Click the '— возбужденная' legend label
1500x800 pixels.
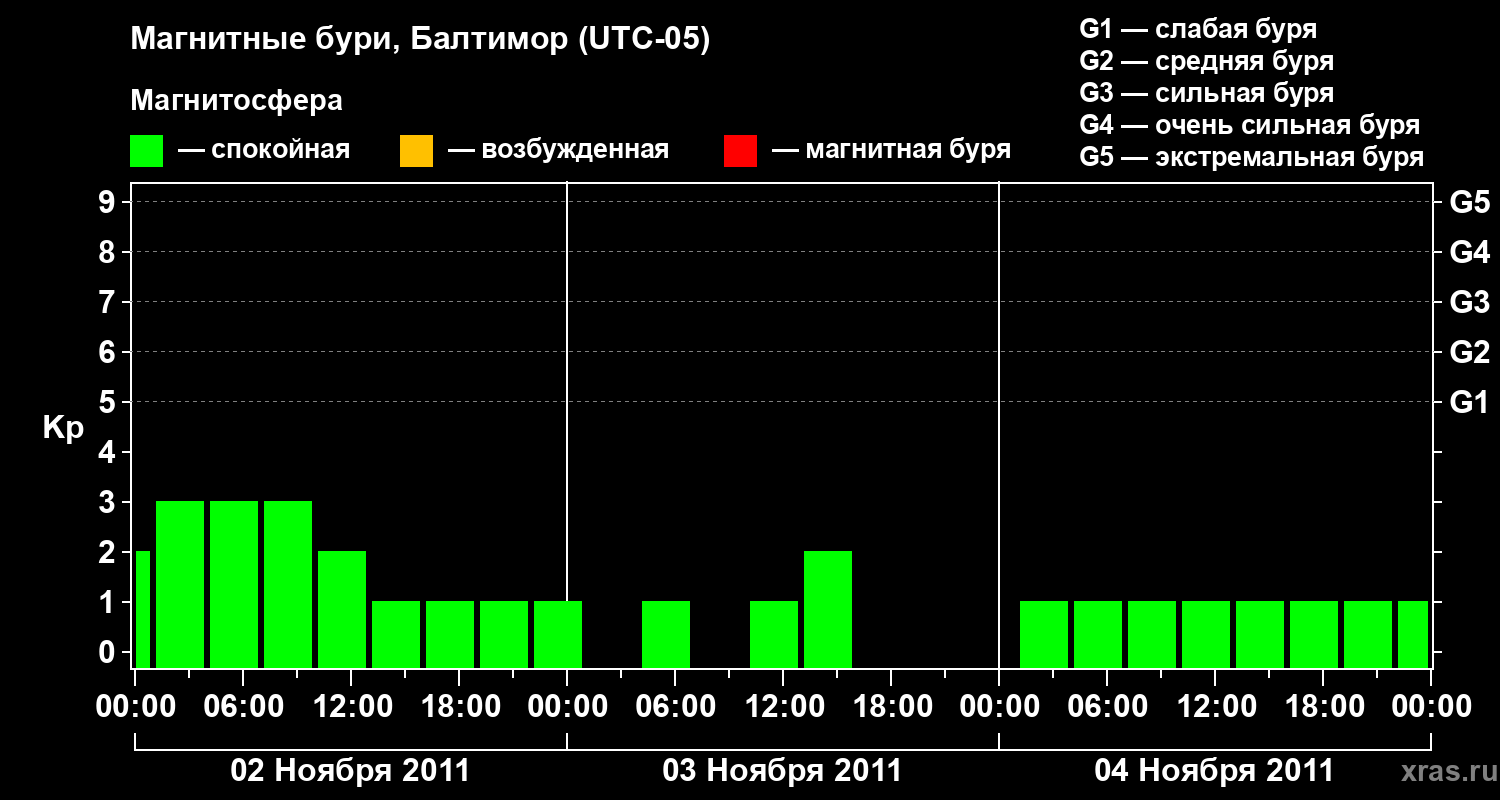tap(558, 151)
